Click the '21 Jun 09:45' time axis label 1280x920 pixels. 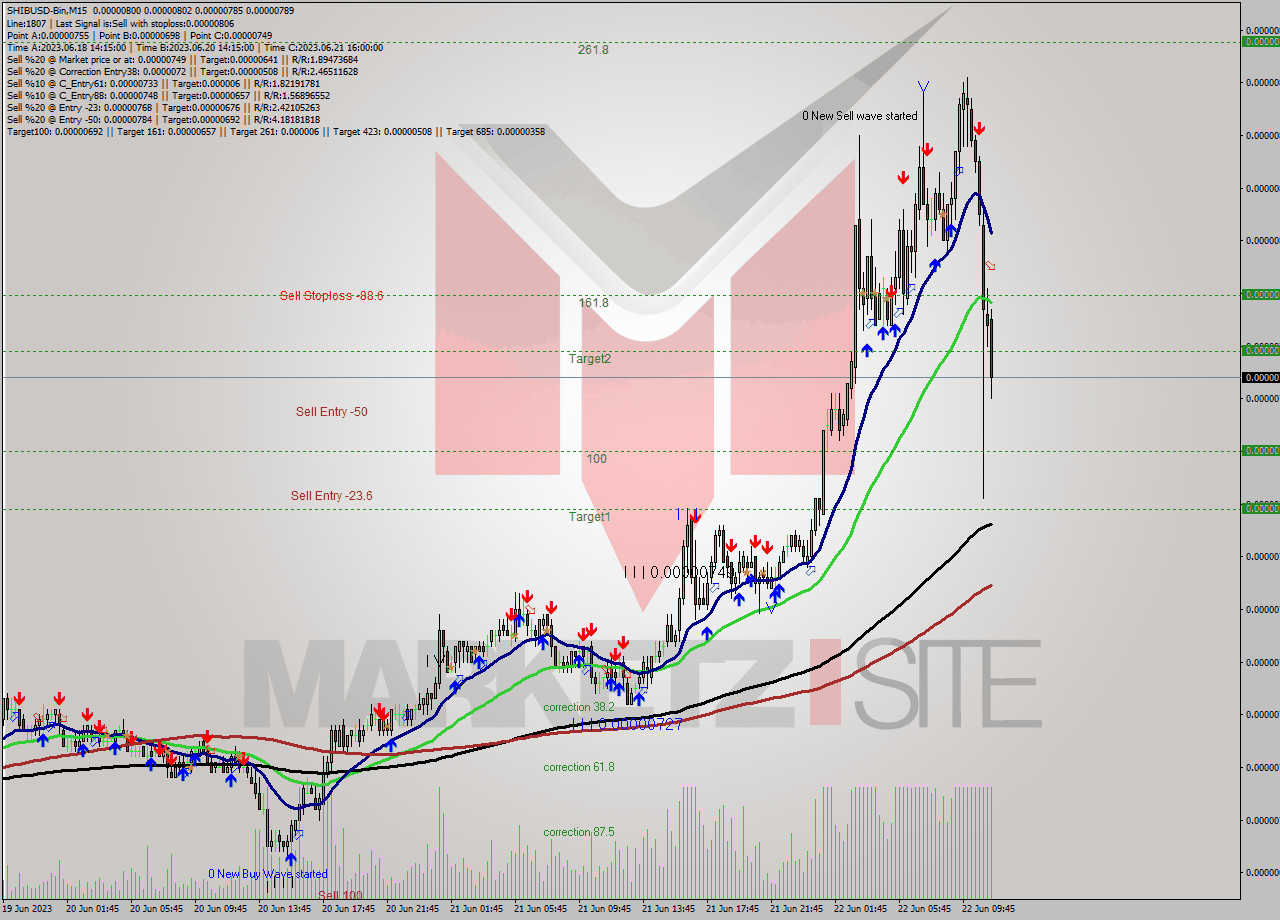coord(605,909)
